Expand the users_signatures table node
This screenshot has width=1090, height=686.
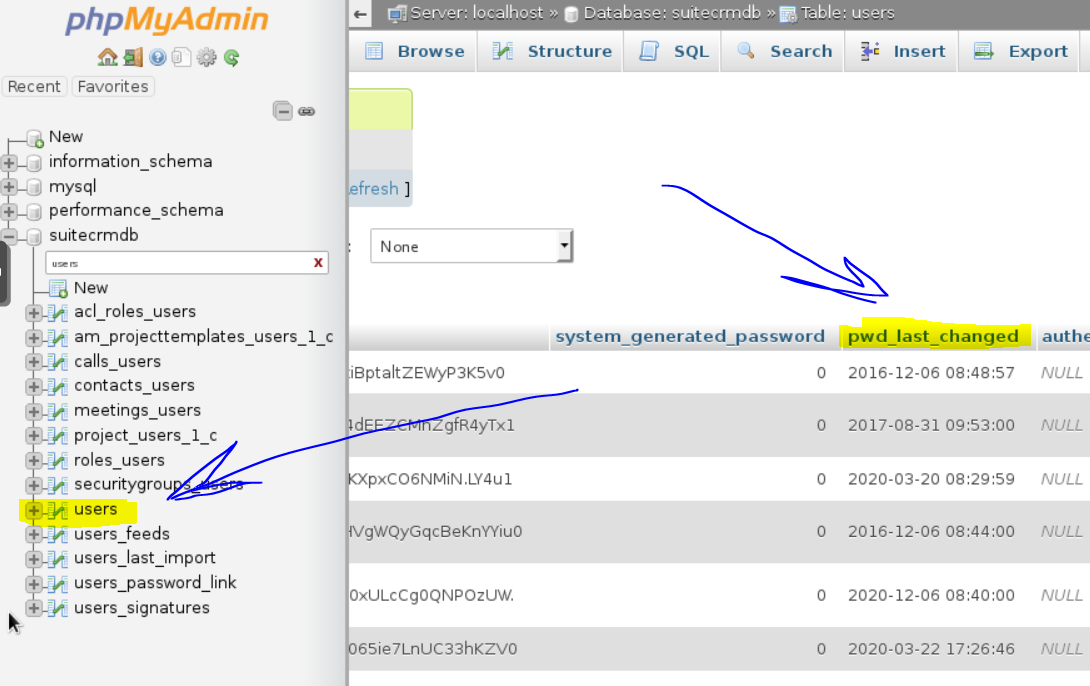tap(33, 608)
